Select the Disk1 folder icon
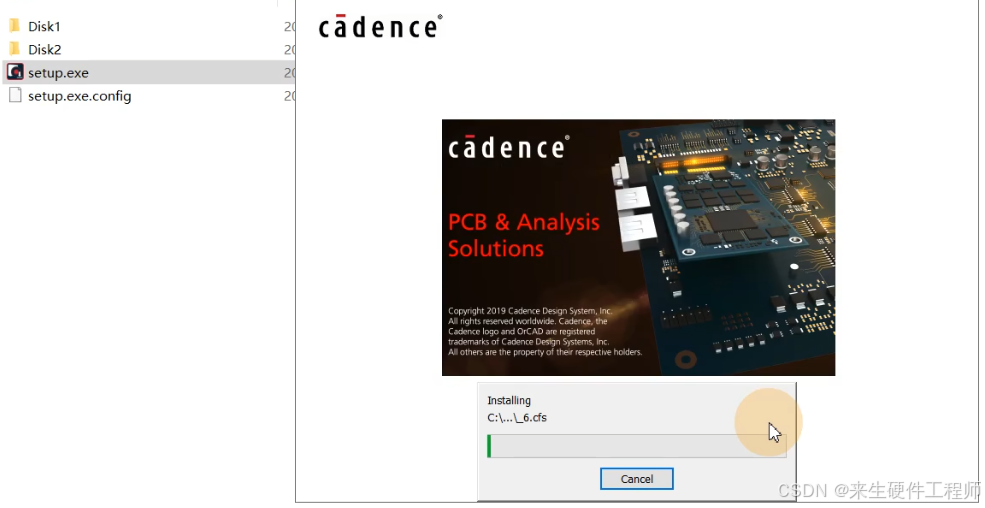The width and height of the screenshot is (985, 508). 15,26
